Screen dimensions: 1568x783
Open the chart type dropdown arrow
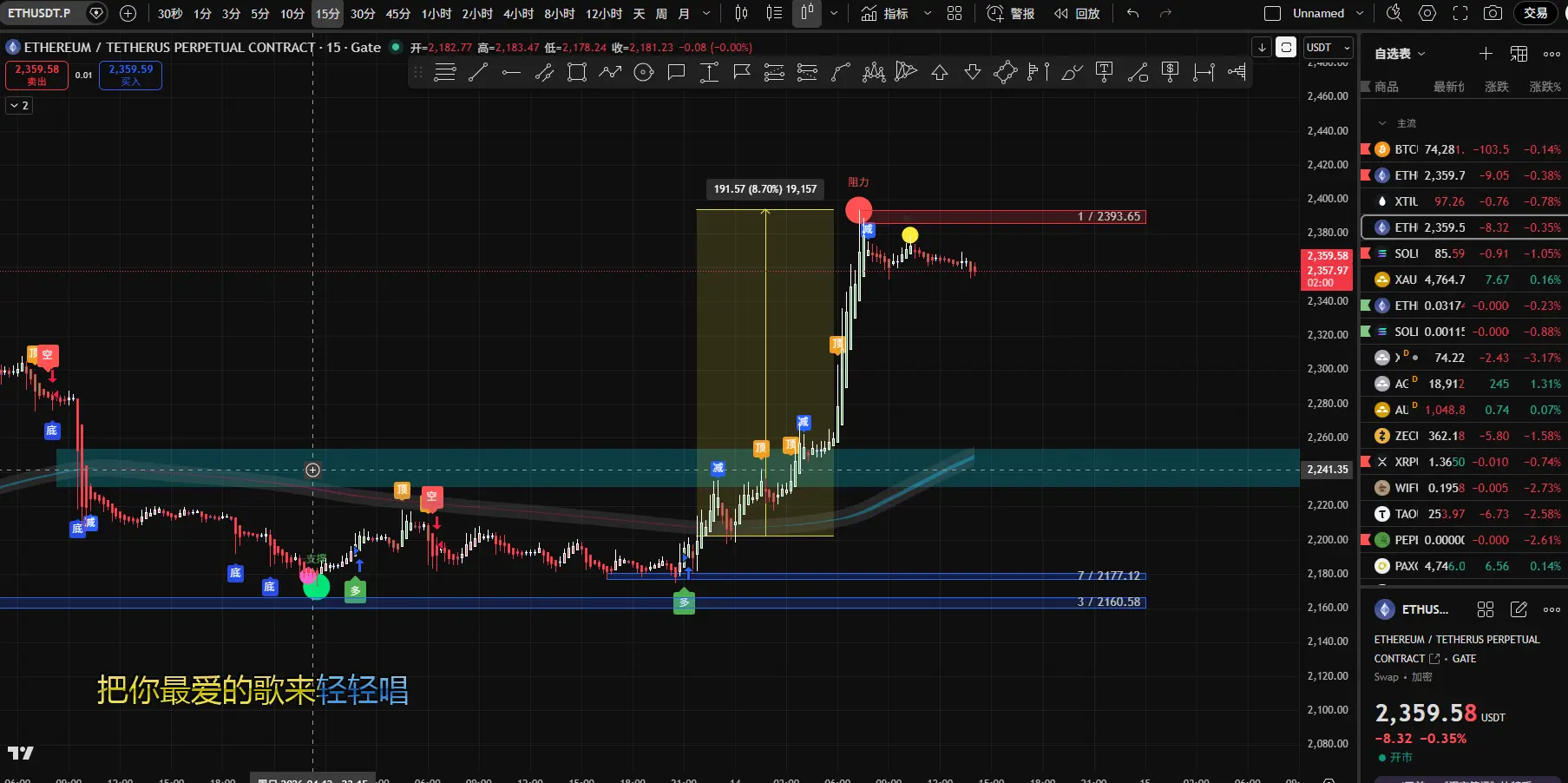coord(834,13)
